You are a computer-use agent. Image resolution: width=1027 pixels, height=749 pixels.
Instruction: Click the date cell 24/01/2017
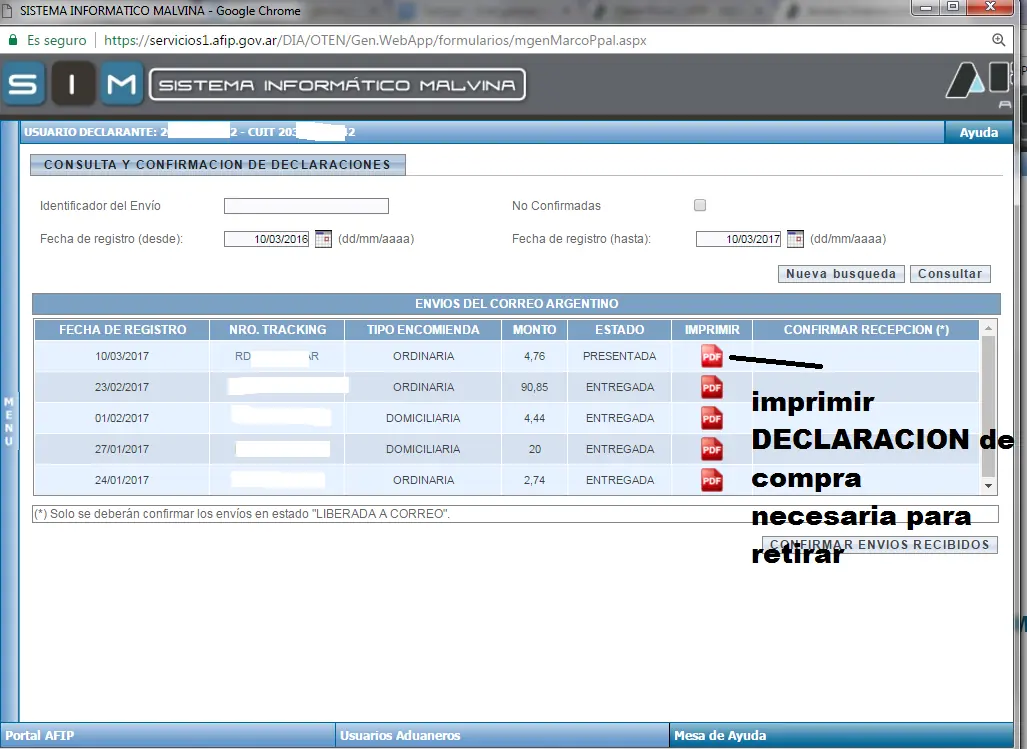[x=122, y=480]
